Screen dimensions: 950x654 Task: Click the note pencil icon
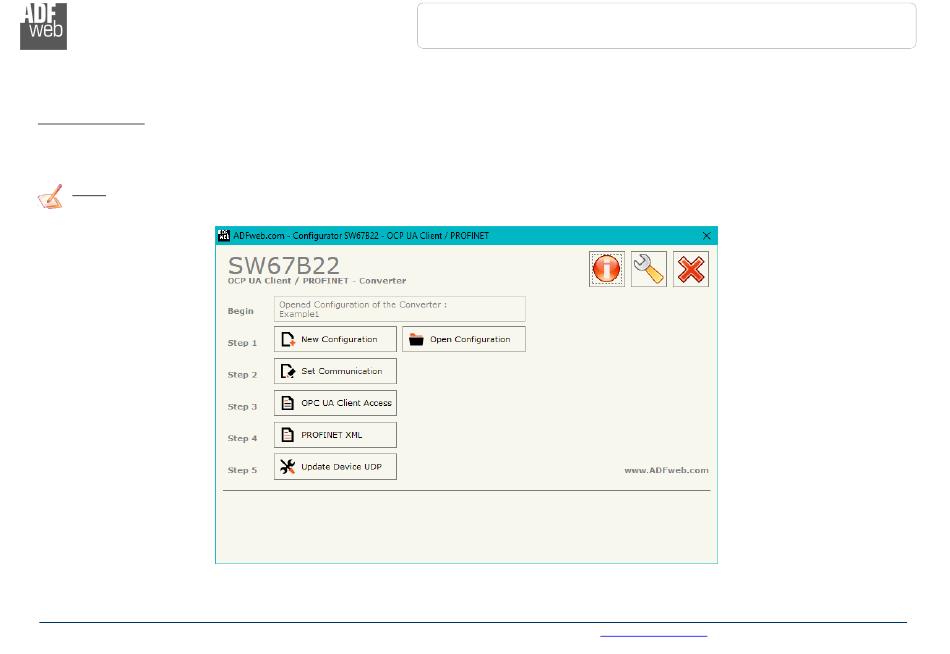(50, 197)
